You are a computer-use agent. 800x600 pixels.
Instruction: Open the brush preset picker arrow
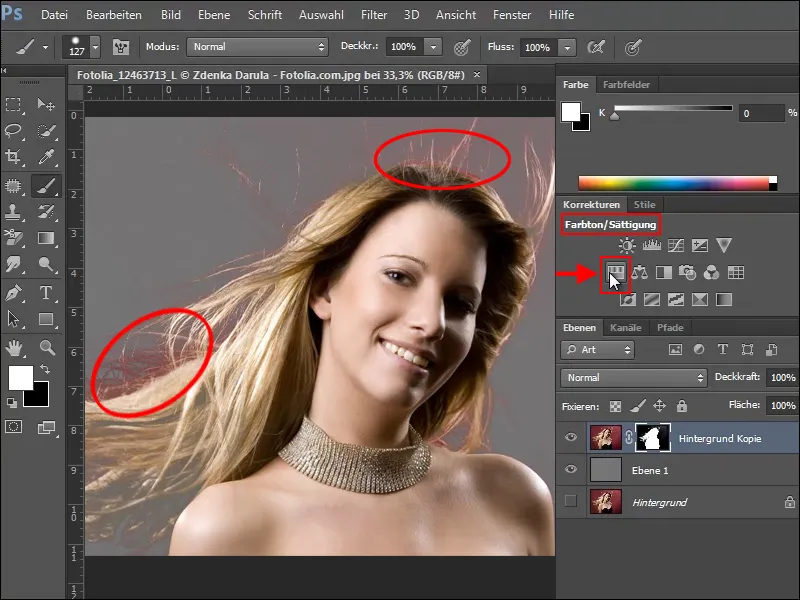click(x=95, y=47)
